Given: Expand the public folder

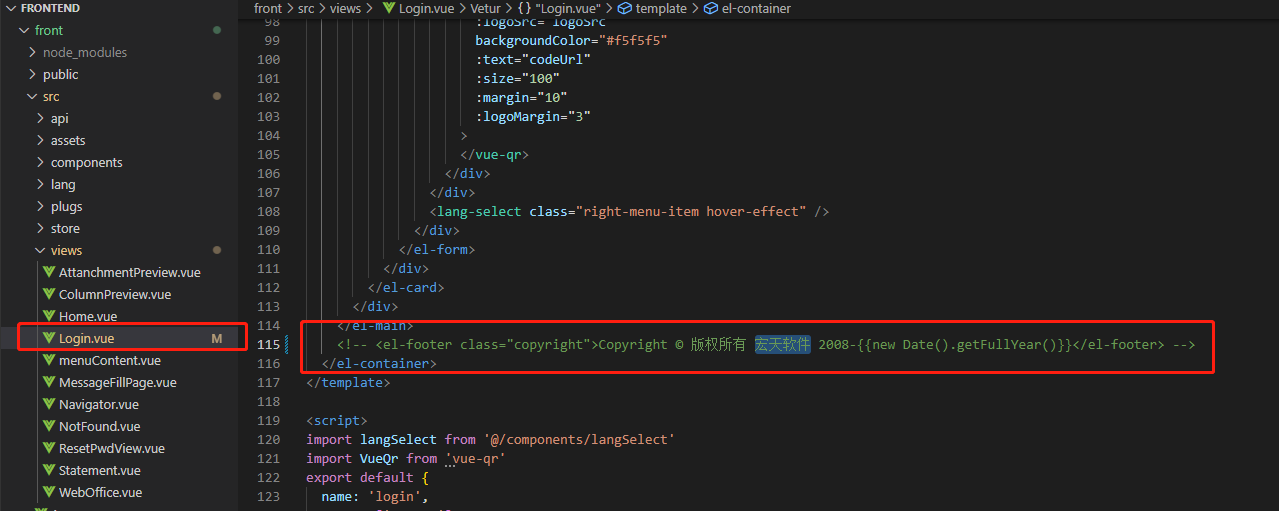Looking at the screenshot, I should point(32,74).
